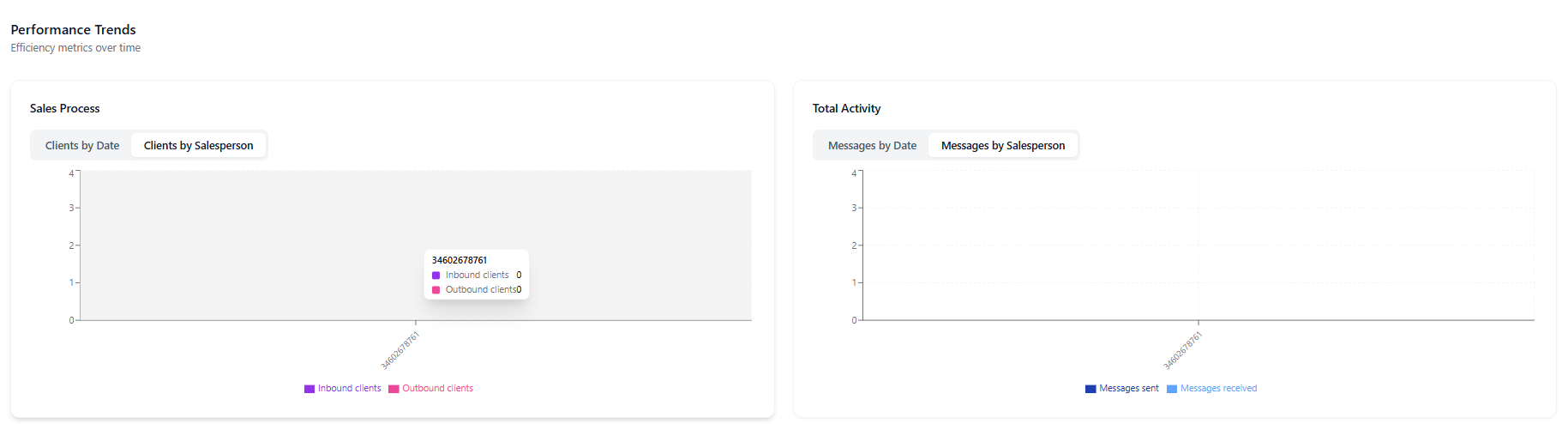The image size is (1568, 424).
Task: Click the Performance Trends heading
Action: pyautogui.click(x=73, y=29)
